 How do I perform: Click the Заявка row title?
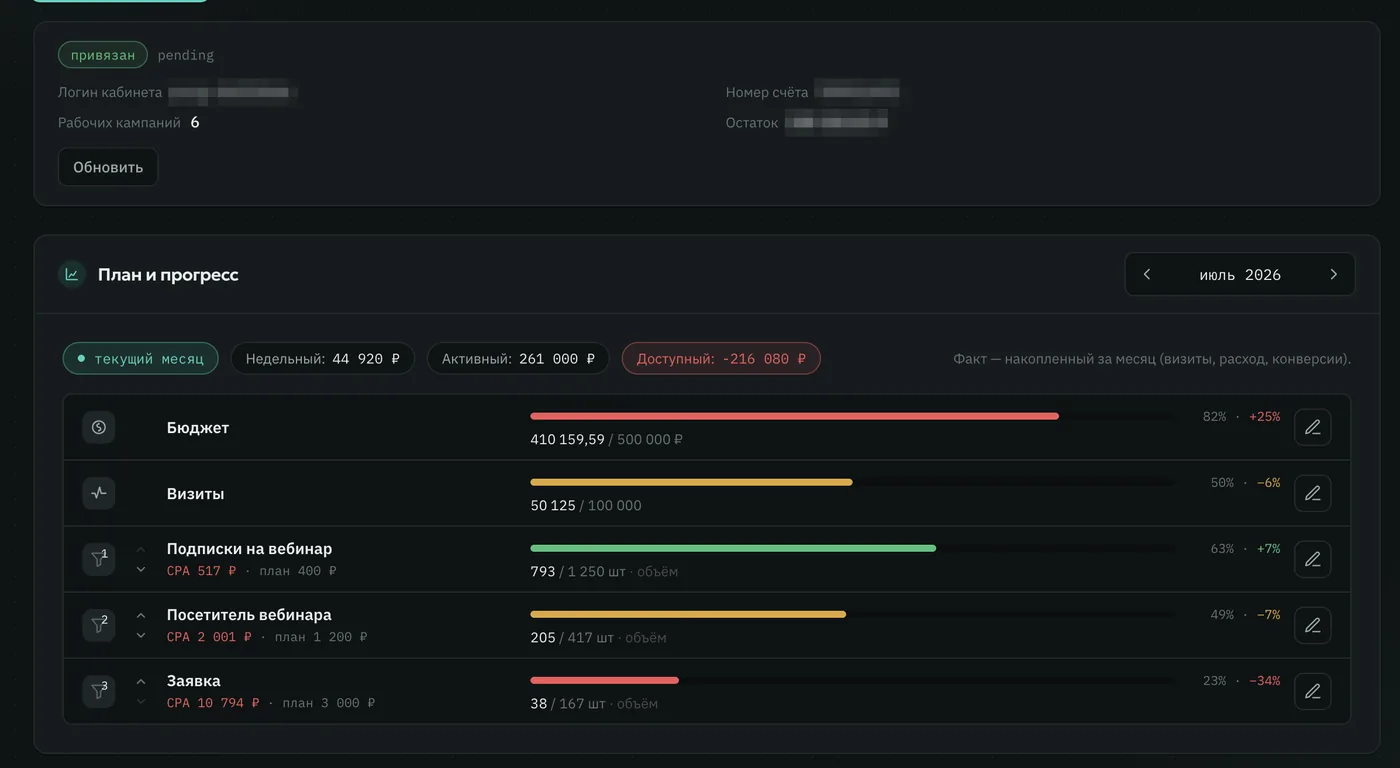(x=194, y=680)
